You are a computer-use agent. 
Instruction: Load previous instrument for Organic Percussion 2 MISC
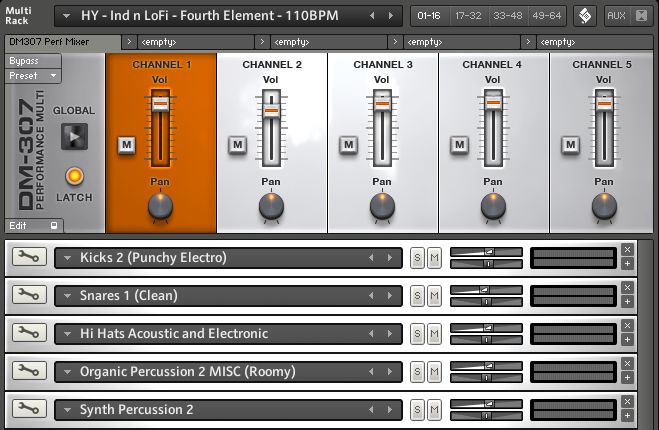click(x=371, y=372)
